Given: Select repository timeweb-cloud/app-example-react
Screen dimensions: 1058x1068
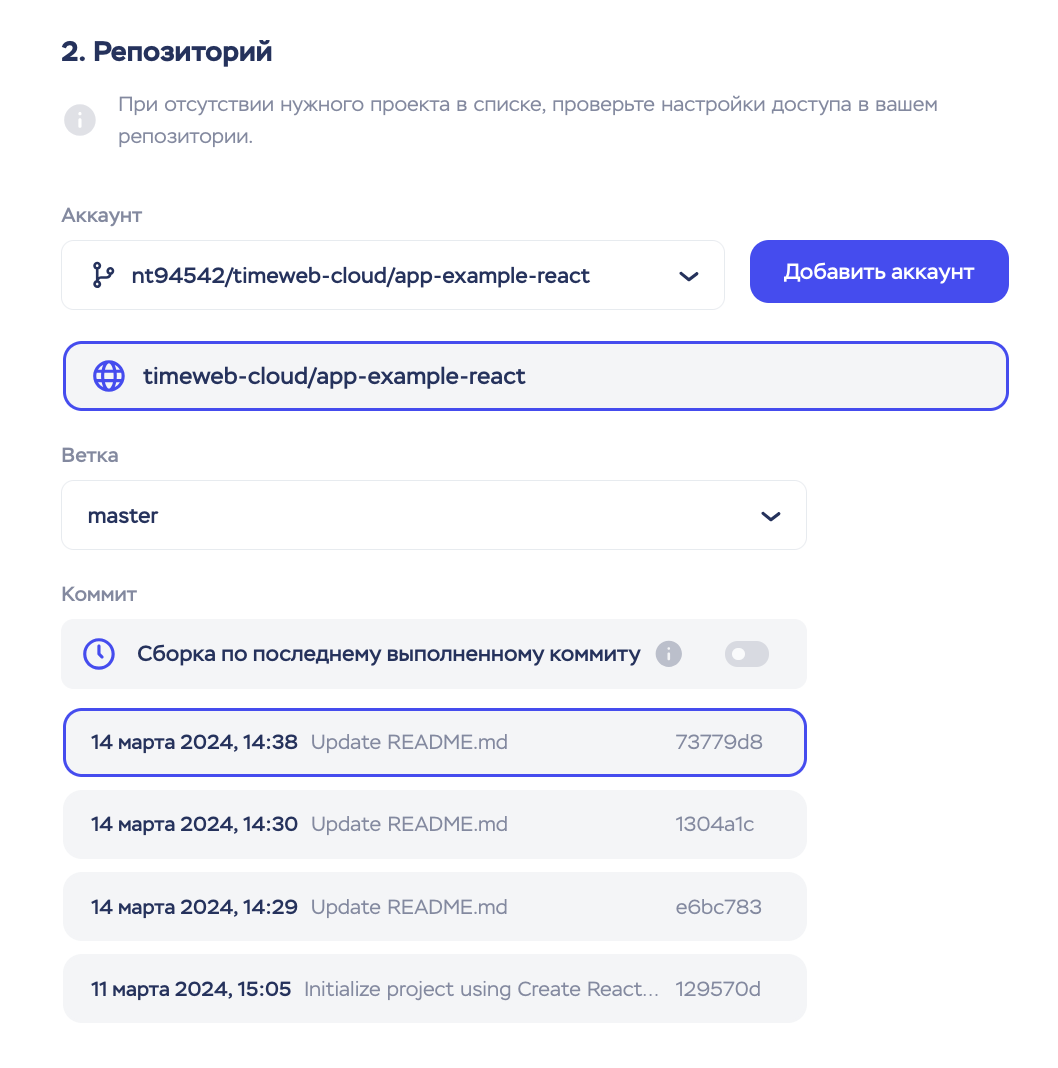Looking at the screenshot, I should [535, 376].
